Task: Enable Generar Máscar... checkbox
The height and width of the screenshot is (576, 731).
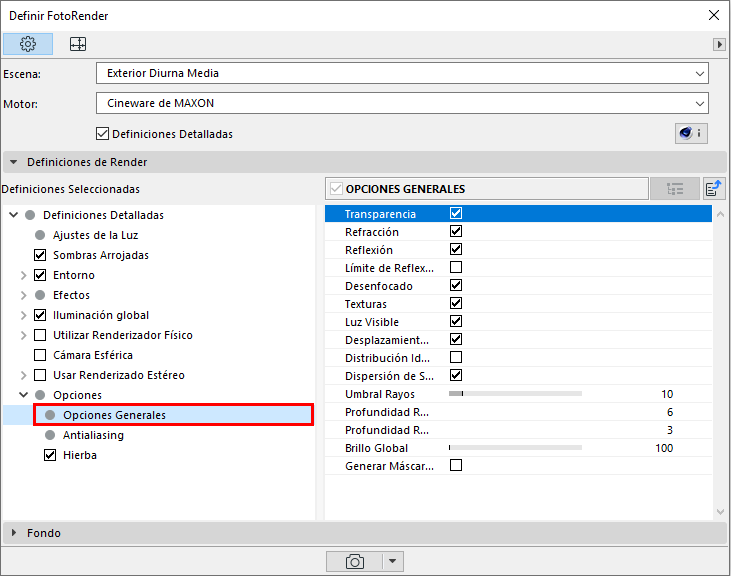Action: click(456, 466)
